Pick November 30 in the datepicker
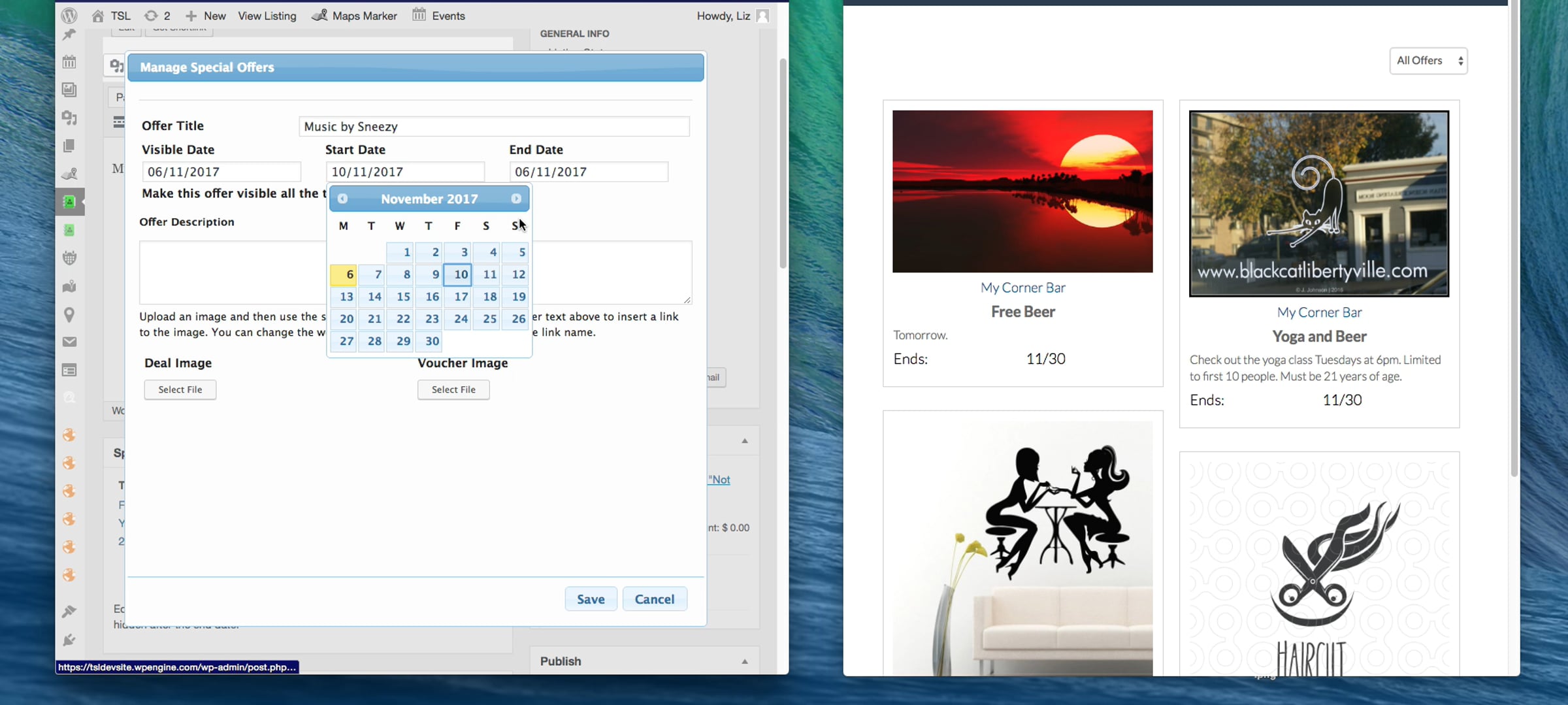The image size is (1568, 705). tap(429, 341)
